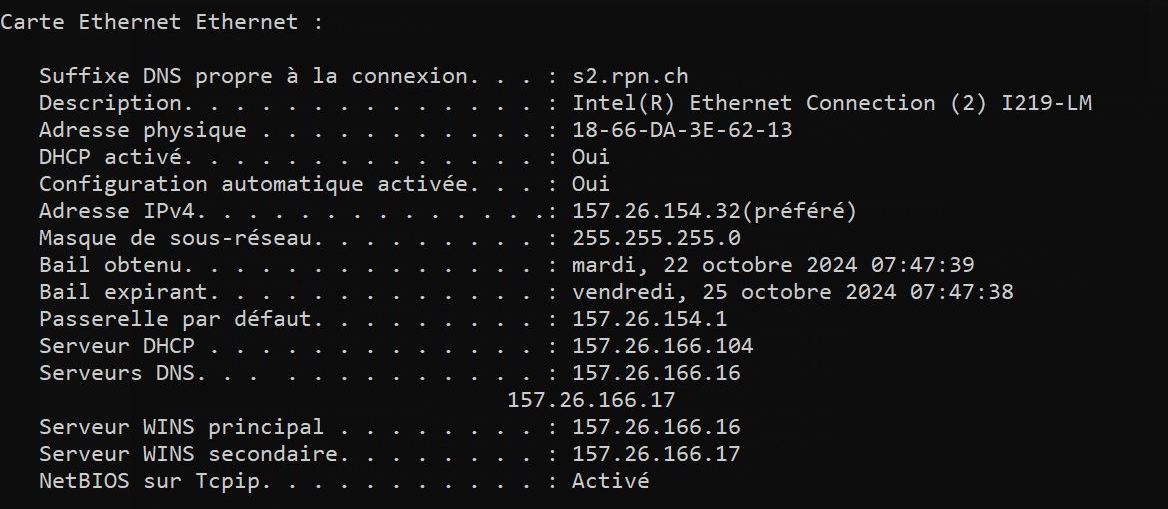Click the physical address 18-66-DA-3E-62-13
1168x509 pixels.
click(682, 130)
